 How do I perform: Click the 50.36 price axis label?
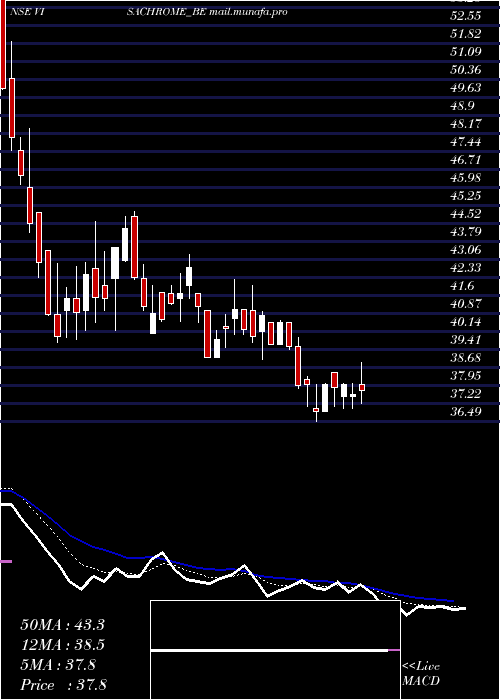coord(464,70)
